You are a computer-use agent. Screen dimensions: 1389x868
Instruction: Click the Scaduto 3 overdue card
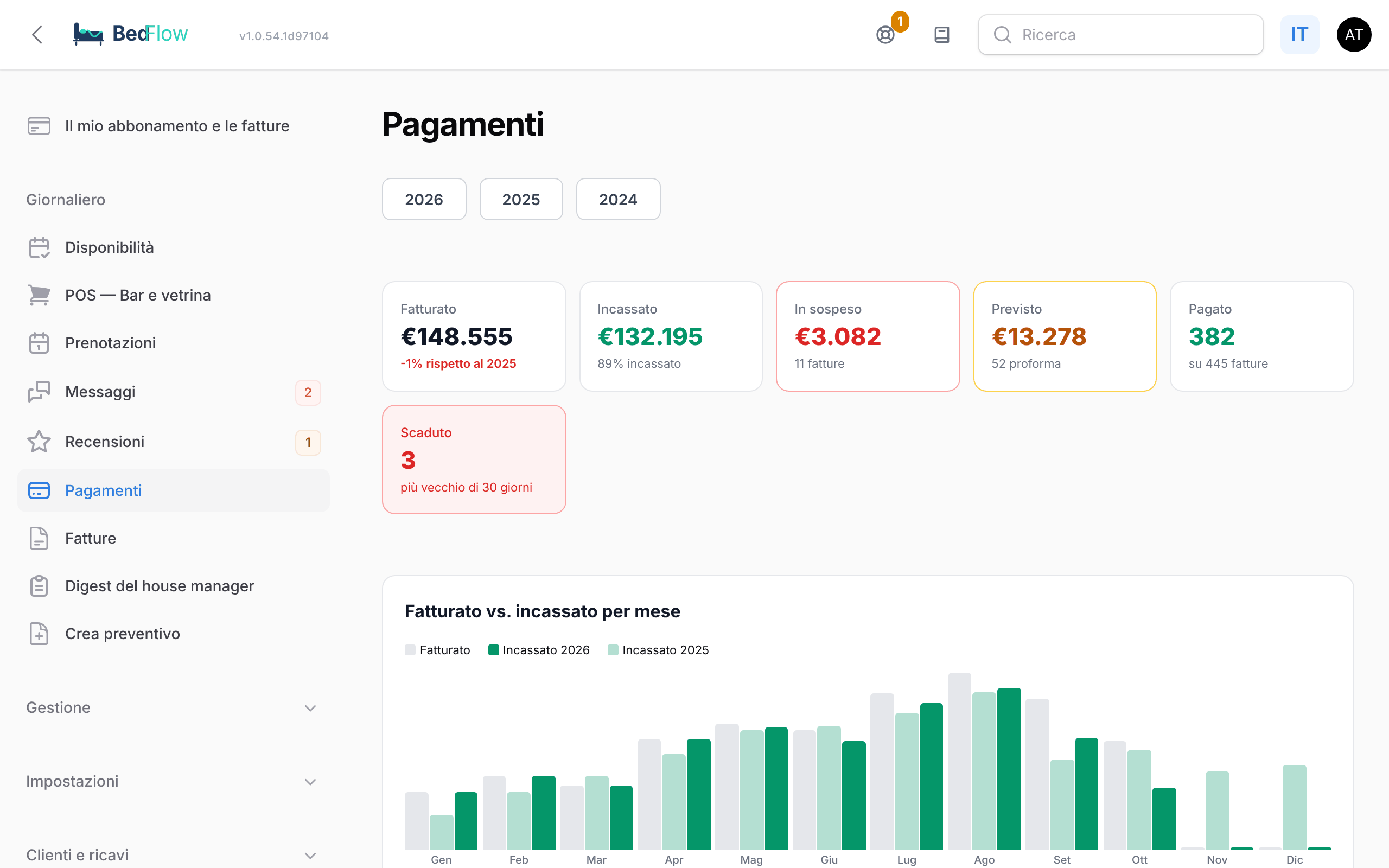(474, 459)
